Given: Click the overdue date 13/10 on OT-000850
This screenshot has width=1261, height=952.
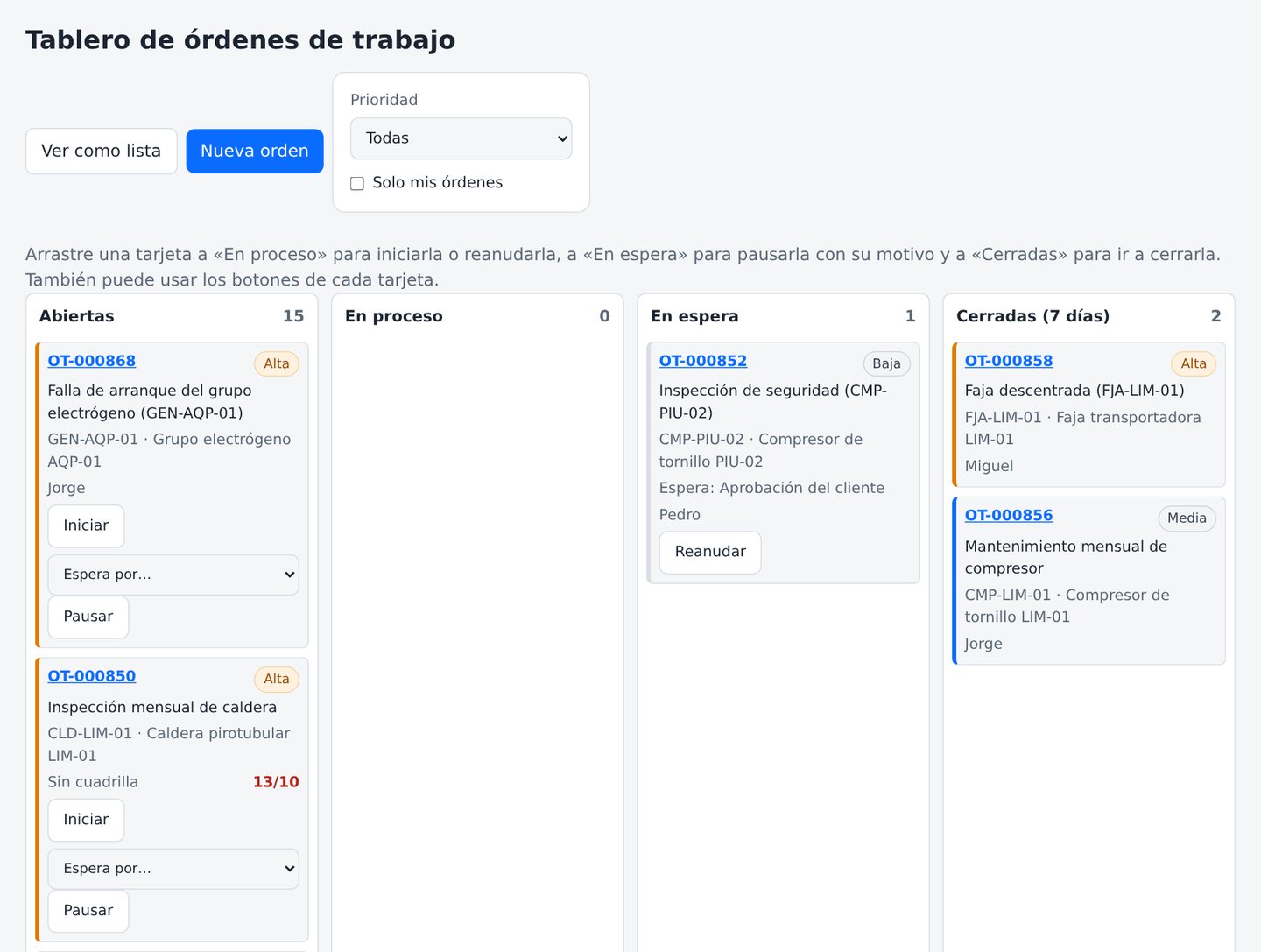Looking at the screenshot, I should click(x=276, y=782).
